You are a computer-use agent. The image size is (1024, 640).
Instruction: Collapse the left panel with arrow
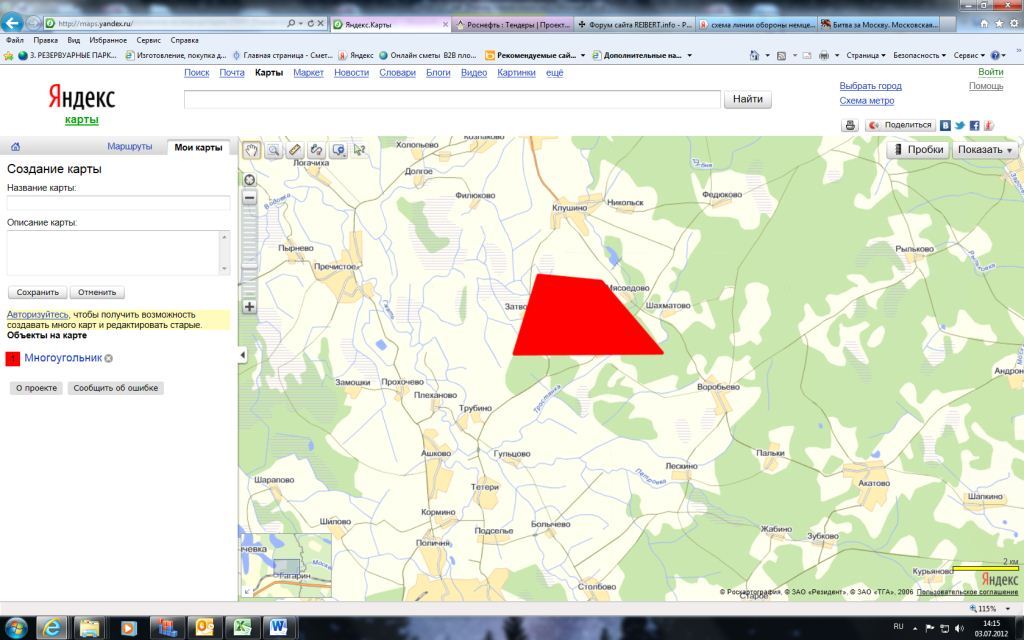tap(242, 355)
